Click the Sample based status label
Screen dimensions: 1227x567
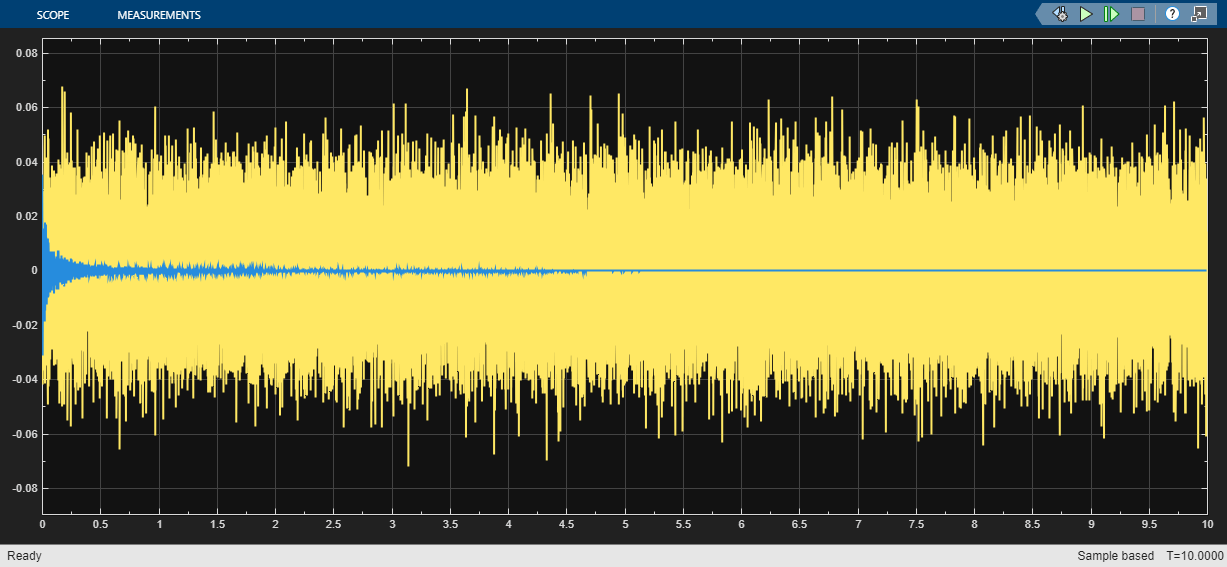click(x=1114, y=555)
